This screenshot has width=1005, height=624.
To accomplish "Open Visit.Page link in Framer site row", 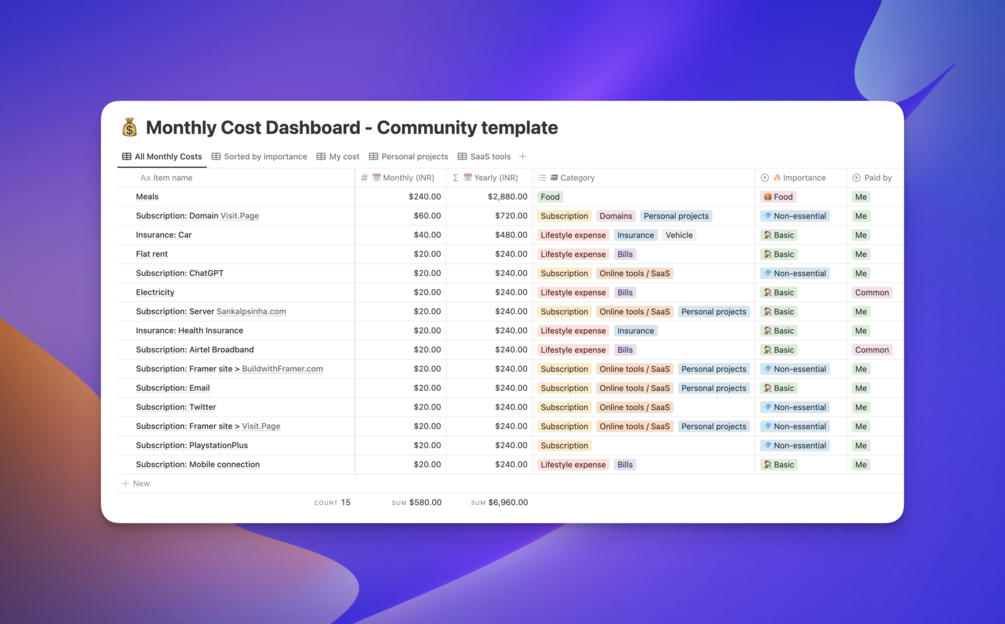I will point(261,426).
